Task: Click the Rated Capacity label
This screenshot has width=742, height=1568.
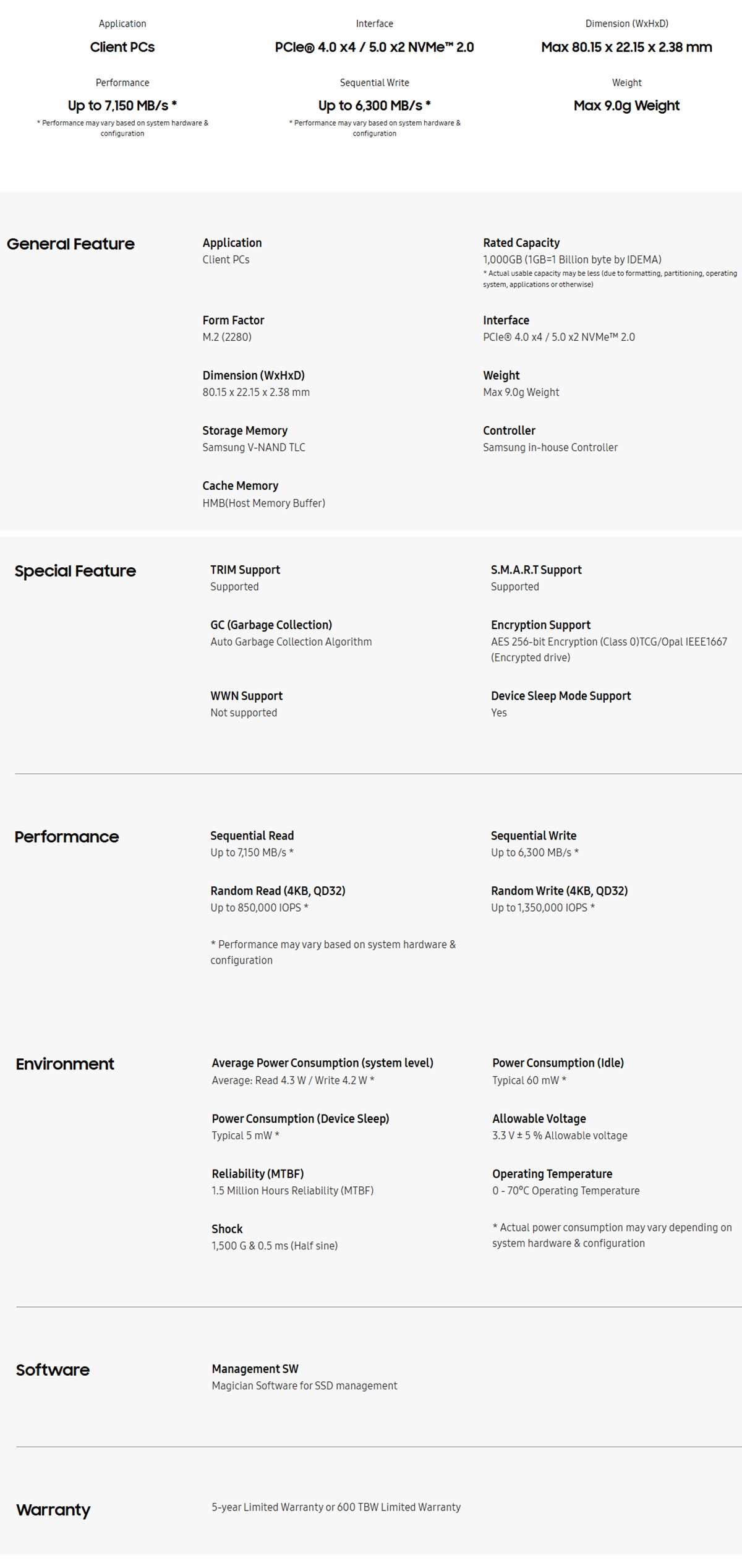Action: coord(521,243)
